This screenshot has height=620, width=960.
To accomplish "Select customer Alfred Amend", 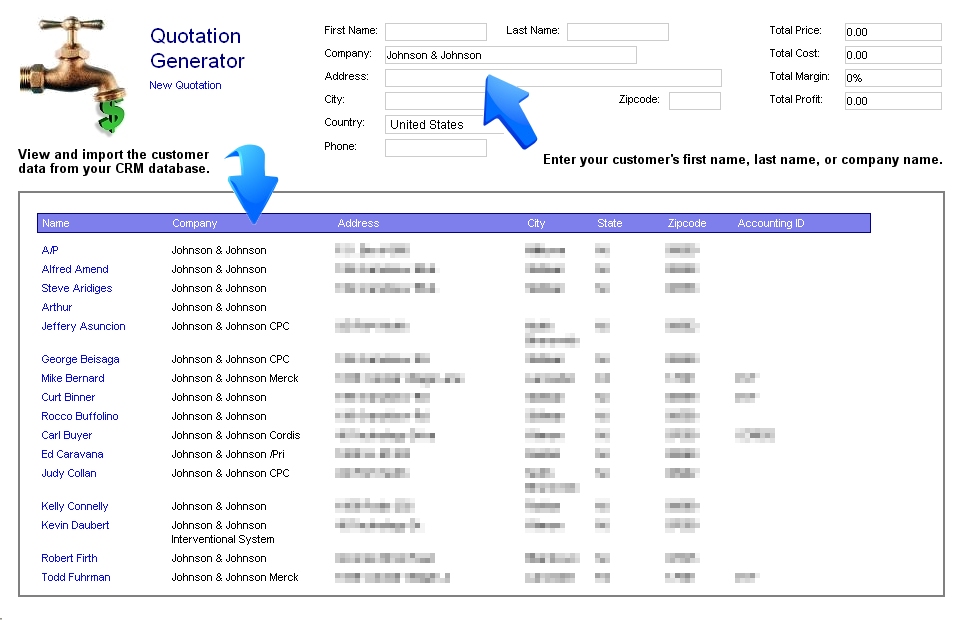I will tap(75, 269).
